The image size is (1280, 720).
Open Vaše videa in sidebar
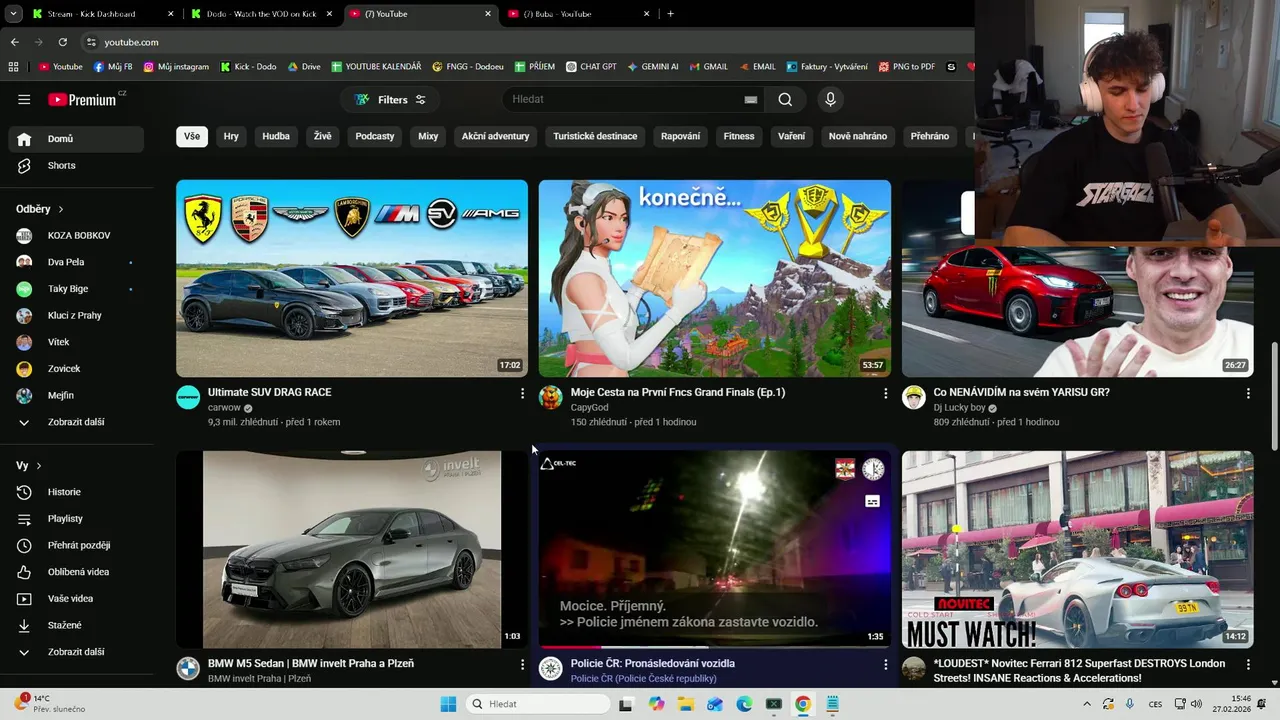[x=76, y=598]
